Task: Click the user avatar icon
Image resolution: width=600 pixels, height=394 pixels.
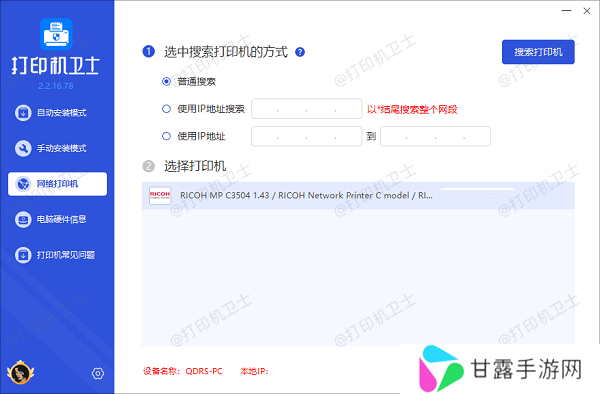Action: click(x=20, y=373)
